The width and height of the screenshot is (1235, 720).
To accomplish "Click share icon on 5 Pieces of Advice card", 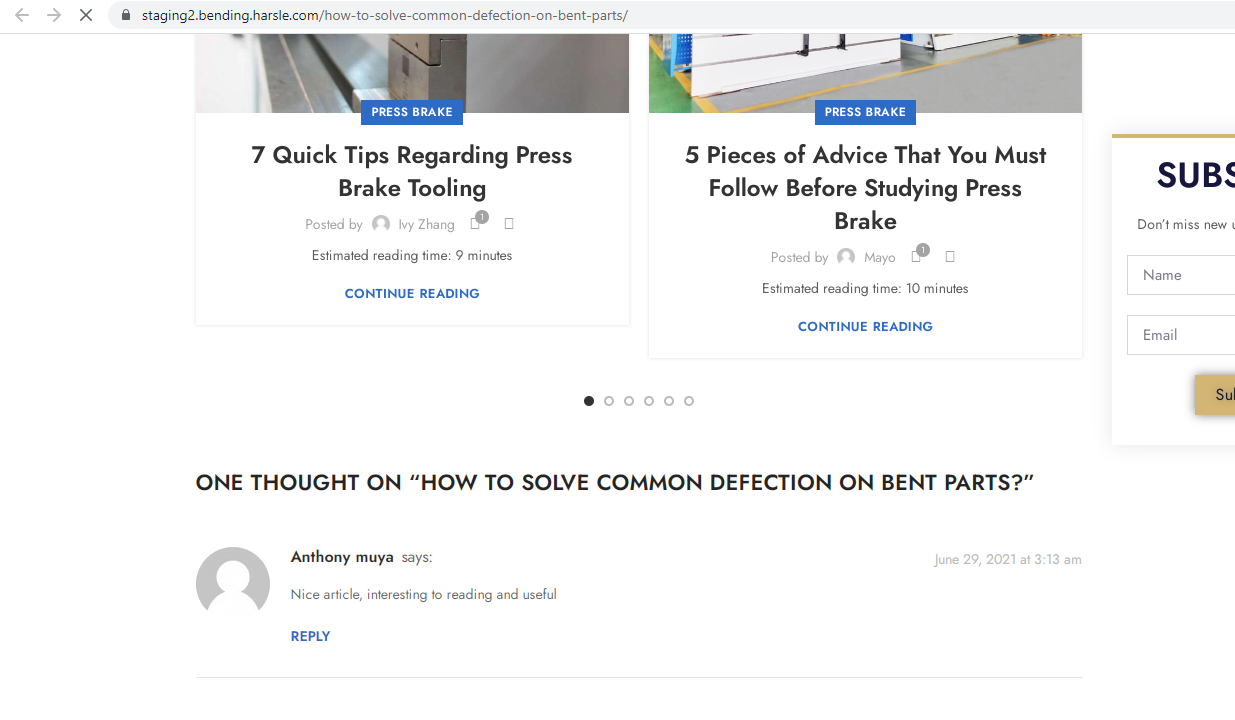I will click(950, 257).
